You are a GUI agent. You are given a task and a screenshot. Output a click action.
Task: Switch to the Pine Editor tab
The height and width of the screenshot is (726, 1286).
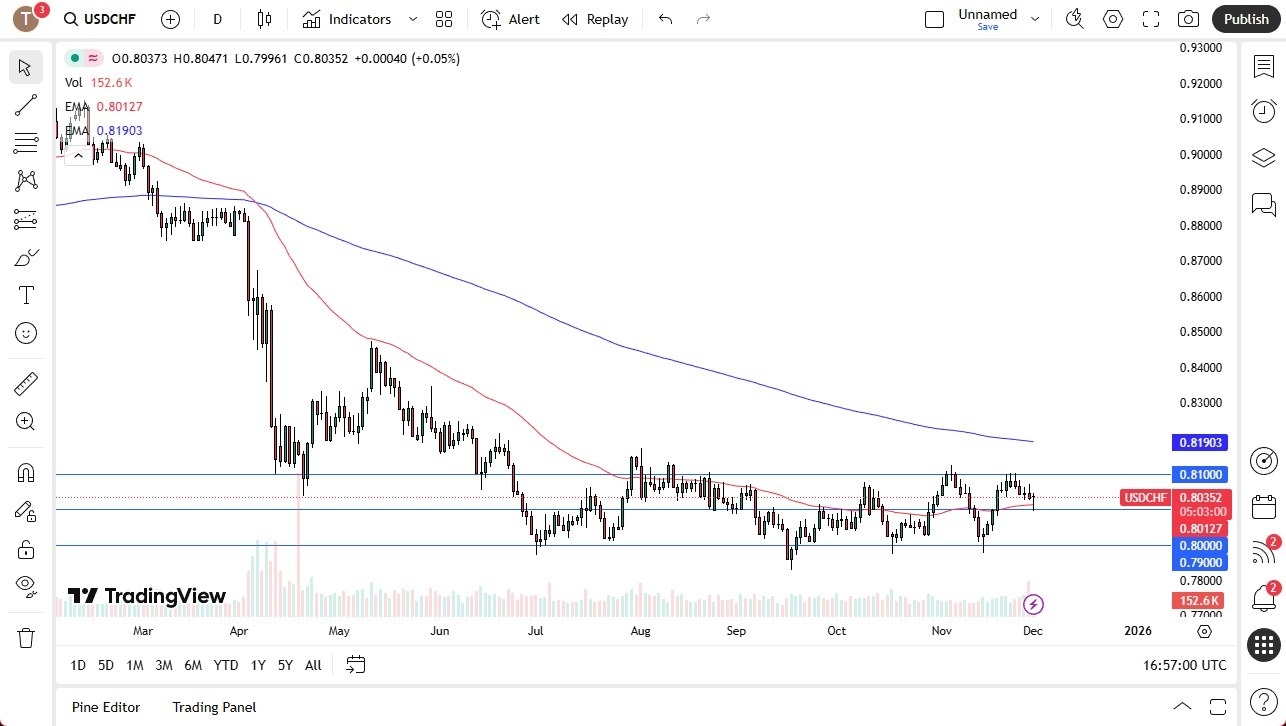tap(105, 707)
